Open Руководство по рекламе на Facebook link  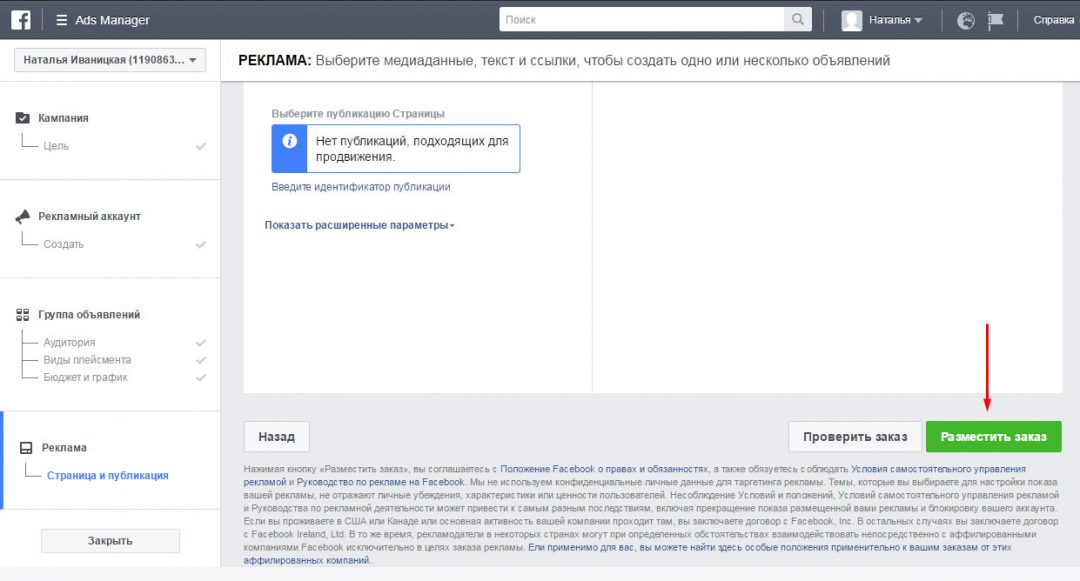pyautogui.click(x=380, y=482)
